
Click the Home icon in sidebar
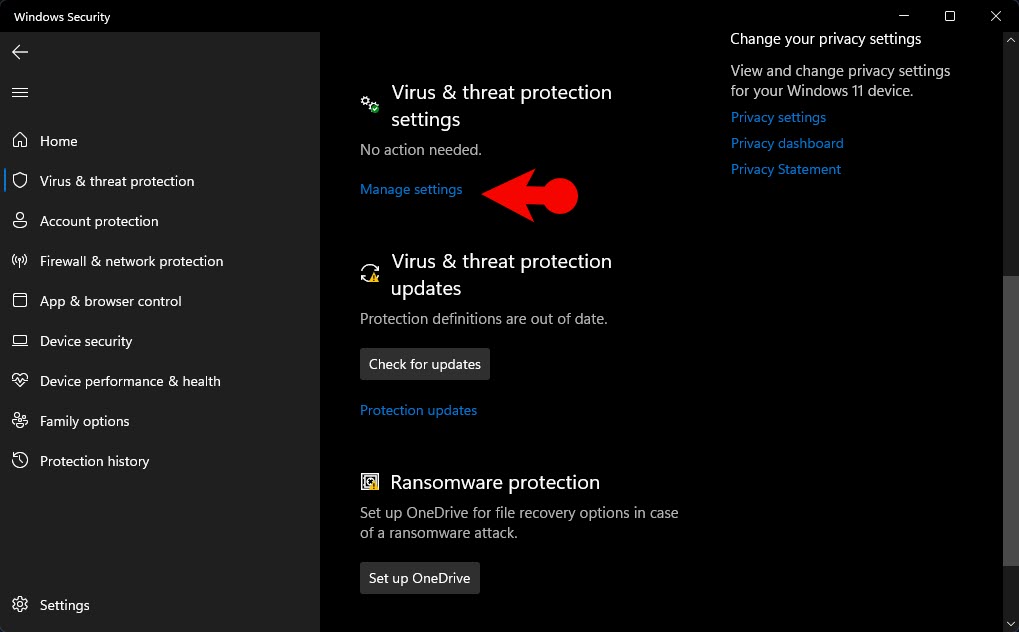(x=20, y=141)
